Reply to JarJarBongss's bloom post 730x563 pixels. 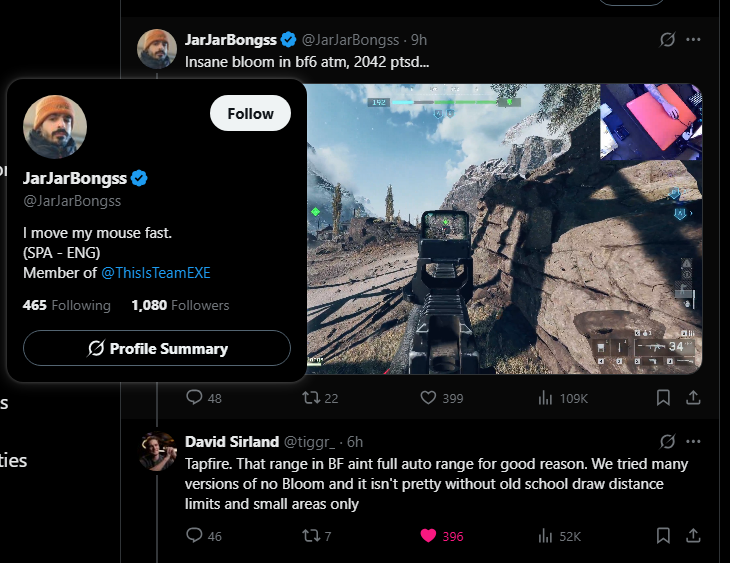point(195,398)
